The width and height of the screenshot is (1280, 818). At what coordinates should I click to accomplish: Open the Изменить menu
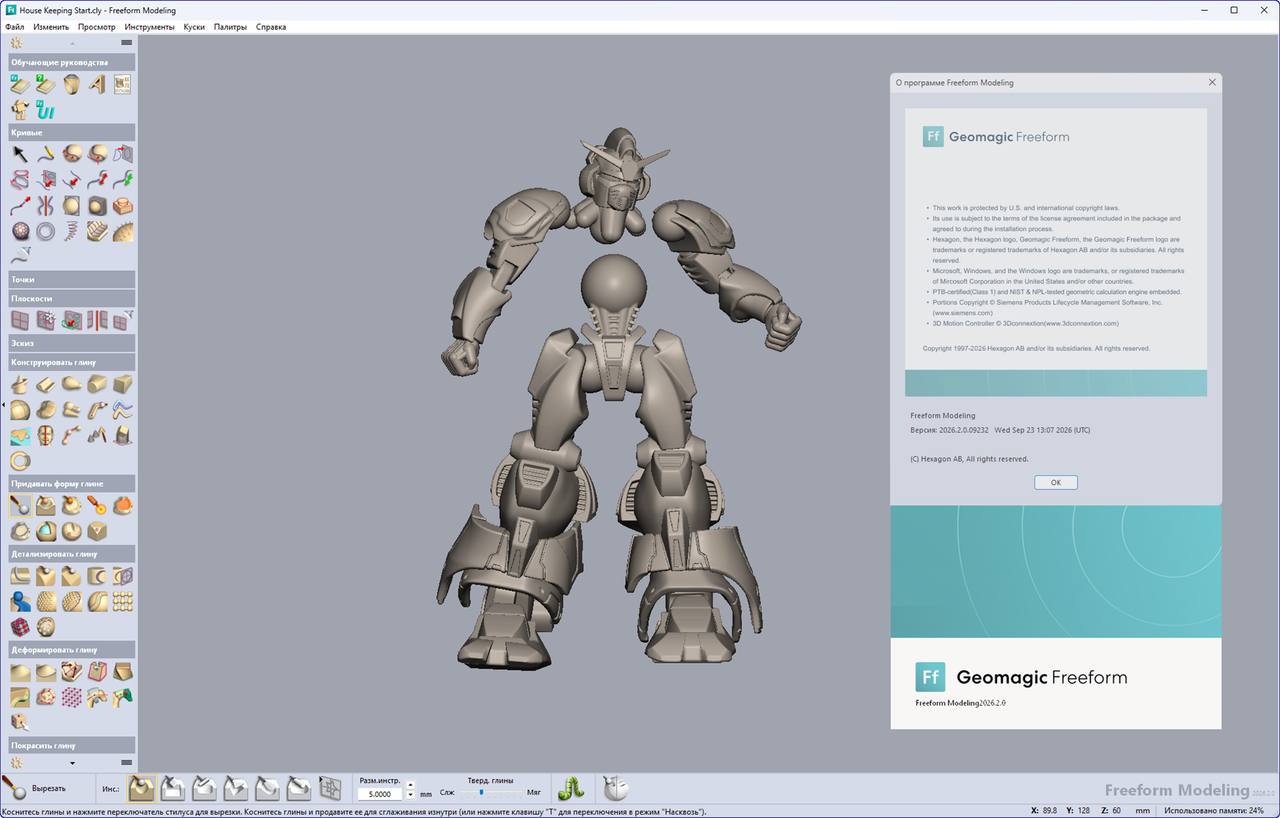[51, 27]
